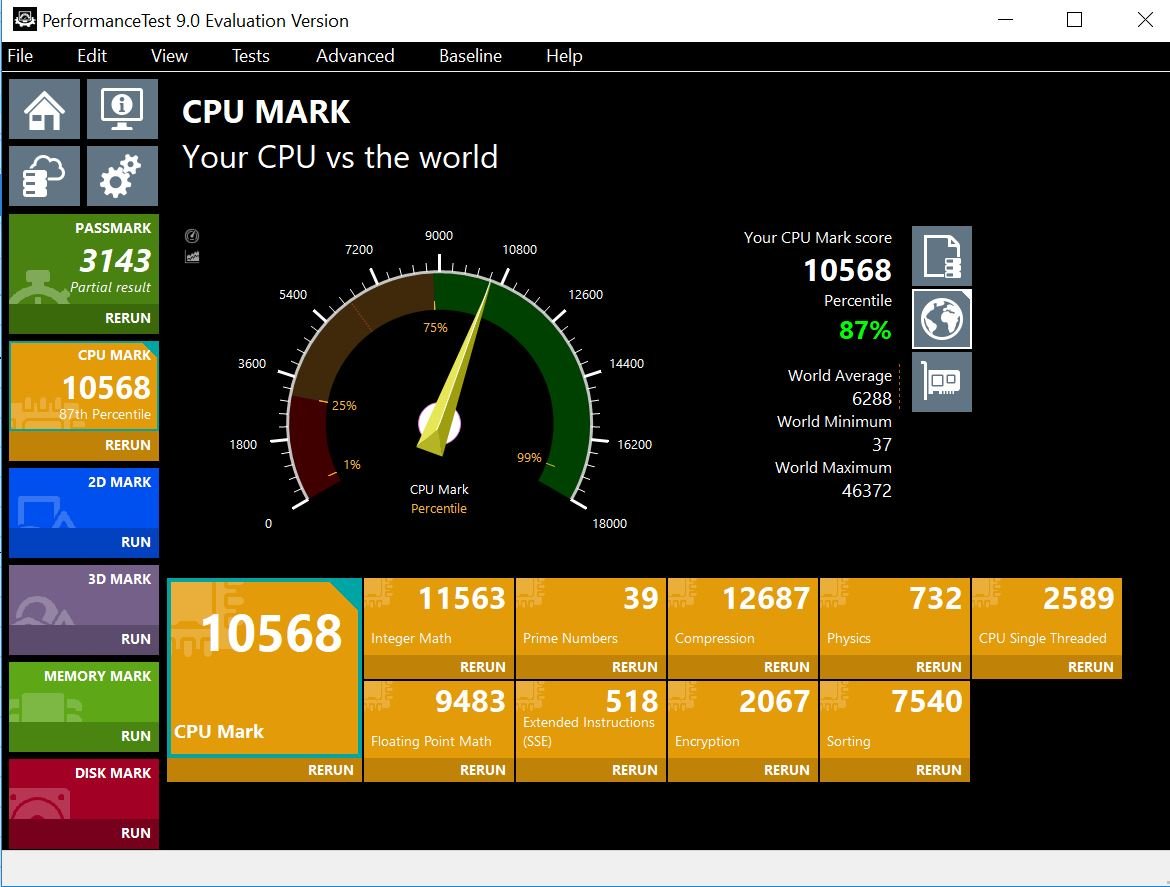Click the PerformanceTest app icon in title bar
Image resolution: width=1170 pixels, height=887 pixels.
pos(25,19)
